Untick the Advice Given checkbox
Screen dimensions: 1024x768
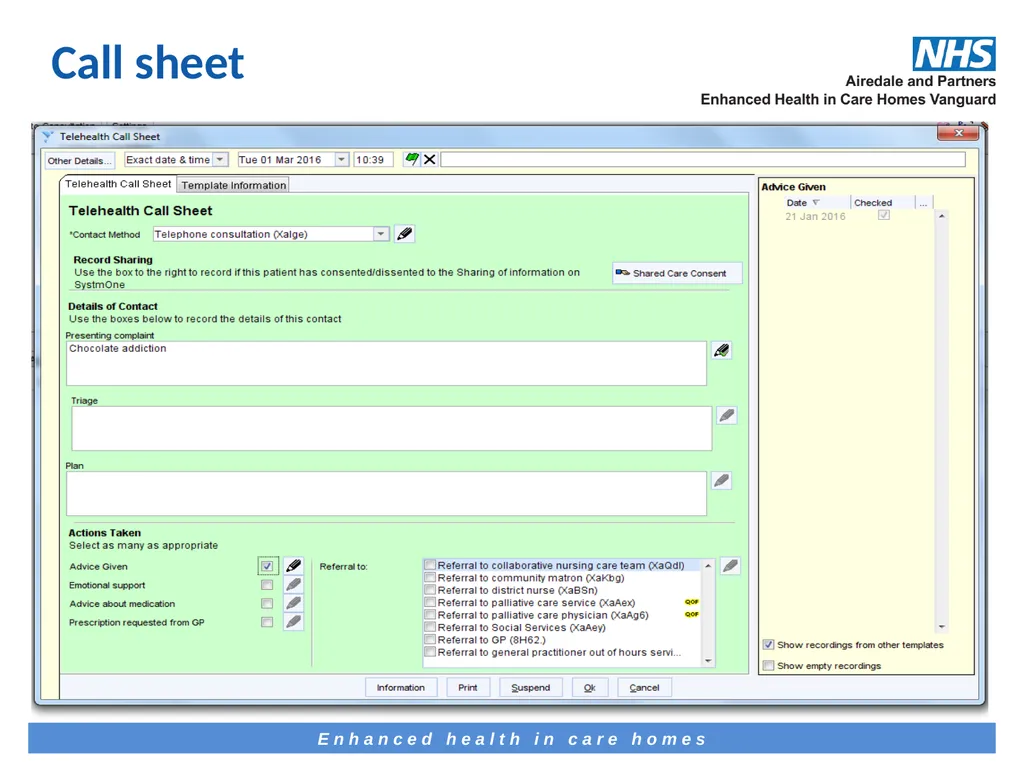(267, 566)
